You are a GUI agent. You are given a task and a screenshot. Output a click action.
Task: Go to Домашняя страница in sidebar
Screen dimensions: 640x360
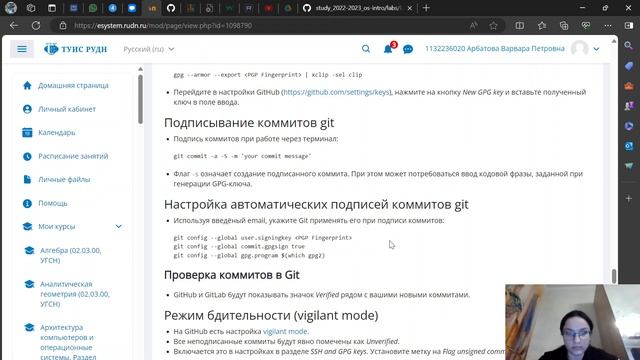click(73, 85)
